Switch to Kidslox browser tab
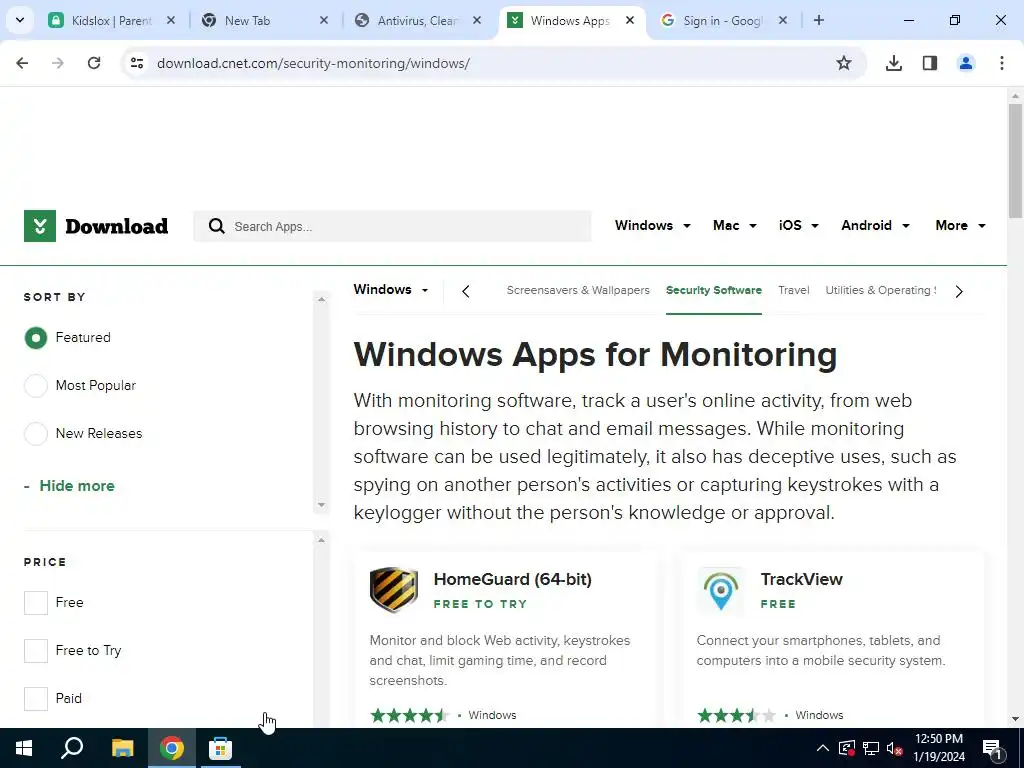The height and width of the screenshot is (768, 1024). coord(111,20)
